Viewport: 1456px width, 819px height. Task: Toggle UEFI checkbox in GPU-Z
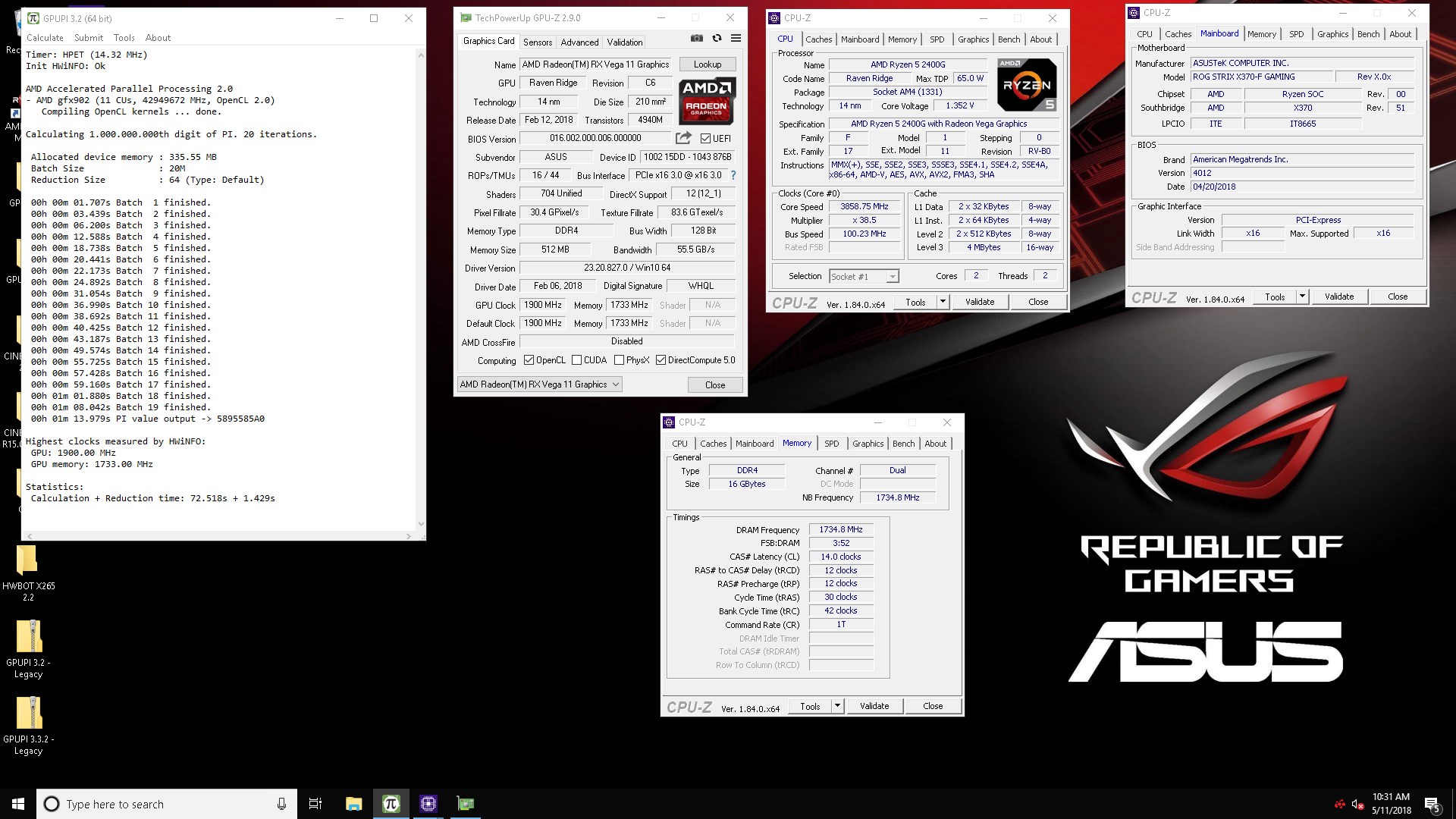point(706,138)
